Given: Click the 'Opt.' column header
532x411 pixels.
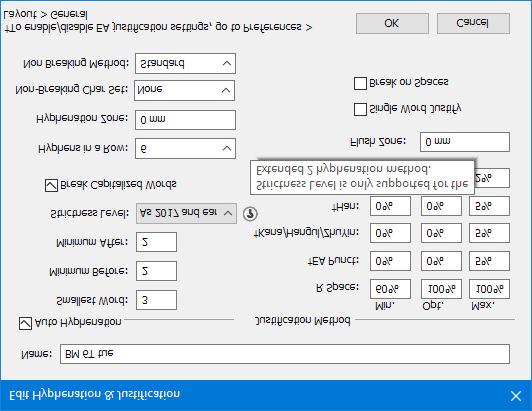Looking at the screenshot, I should (433, 306).
